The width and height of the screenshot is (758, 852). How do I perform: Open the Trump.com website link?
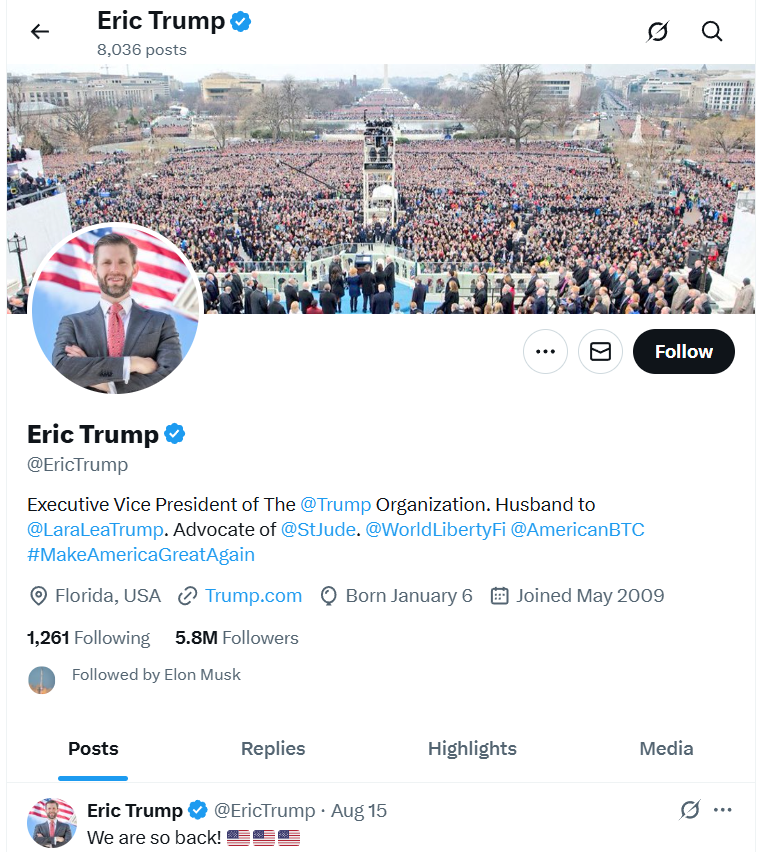coord(253,596)
